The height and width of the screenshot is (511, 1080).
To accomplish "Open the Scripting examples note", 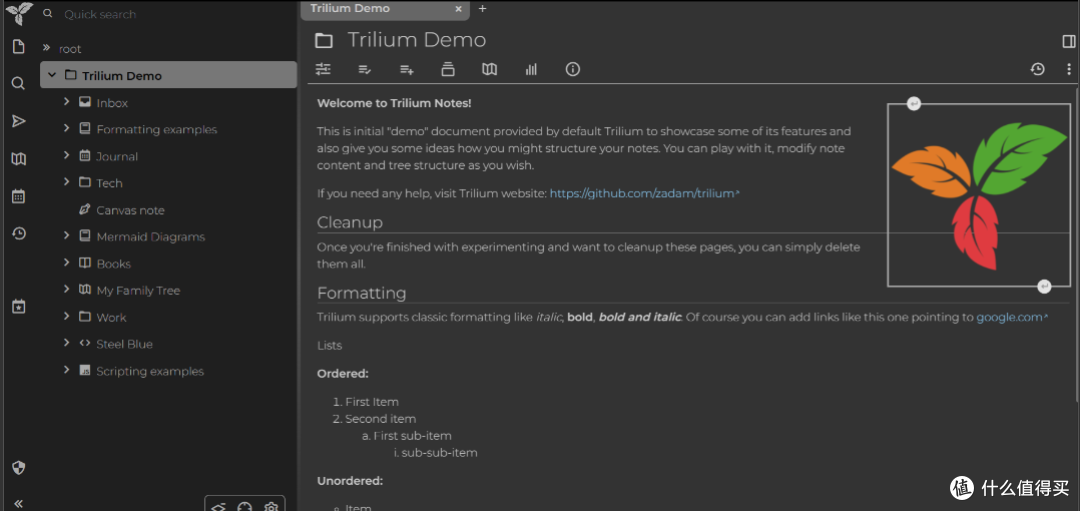I will pyautogui.click(x=150, y=371).
